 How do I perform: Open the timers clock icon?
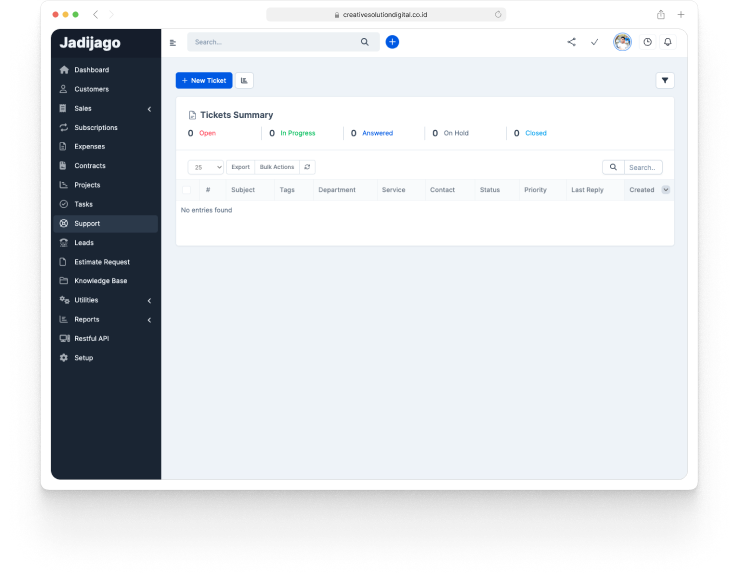pyautogui.click(x=647, y=42)
